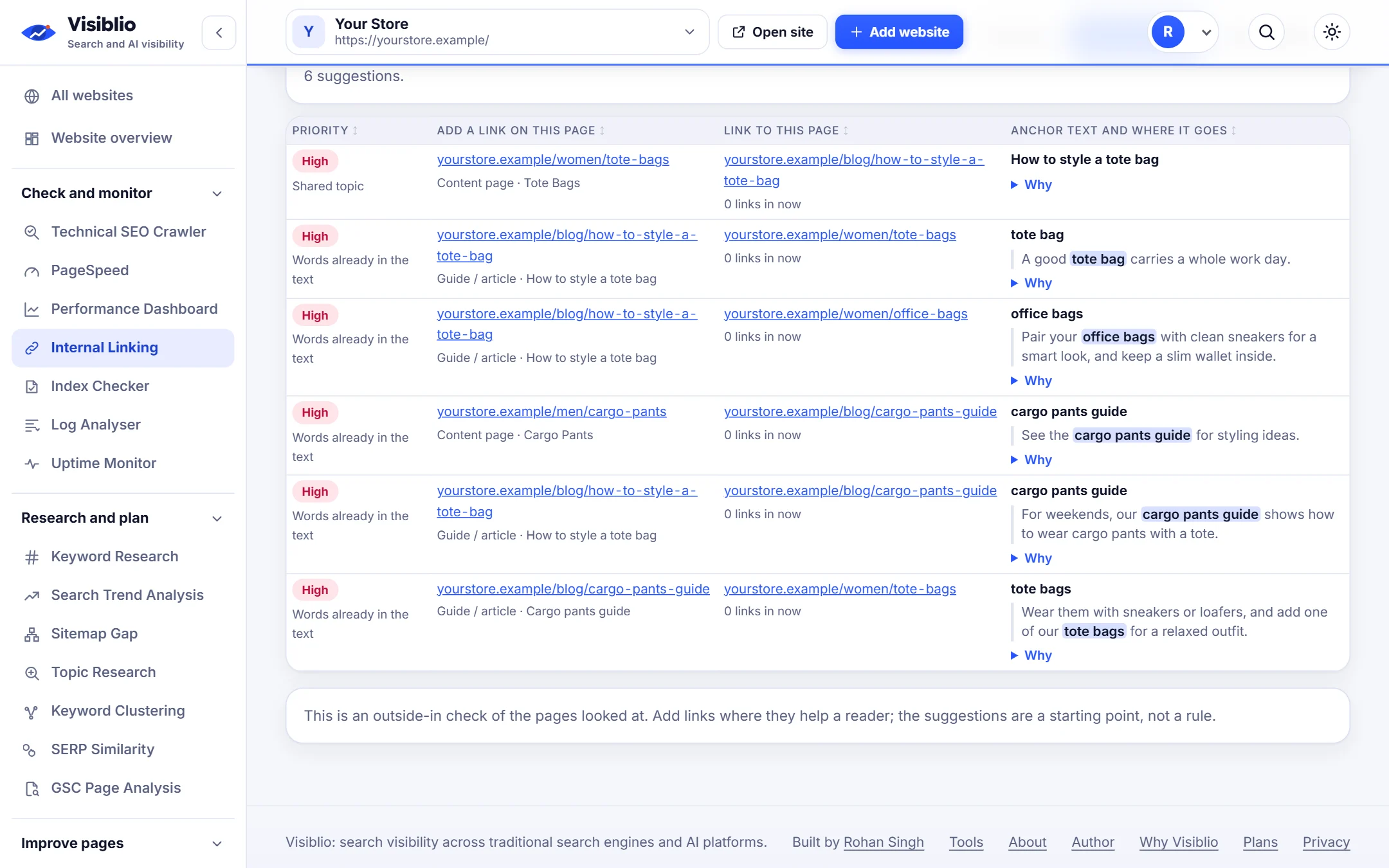The image size is (1389, 868).
Task: Click the Performance Dashboard chart icon
Action: 32,309
